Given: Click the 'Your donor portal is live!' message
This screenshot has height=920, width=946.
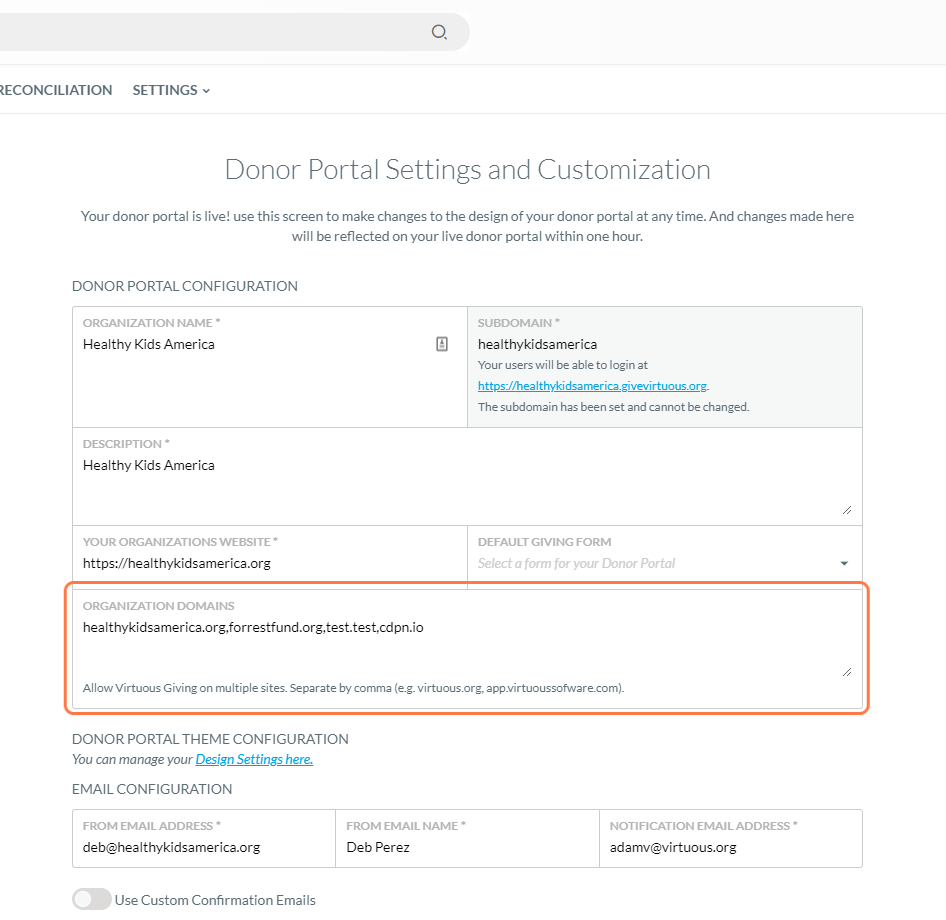Looking at the screenshot, I should (468, 226).
